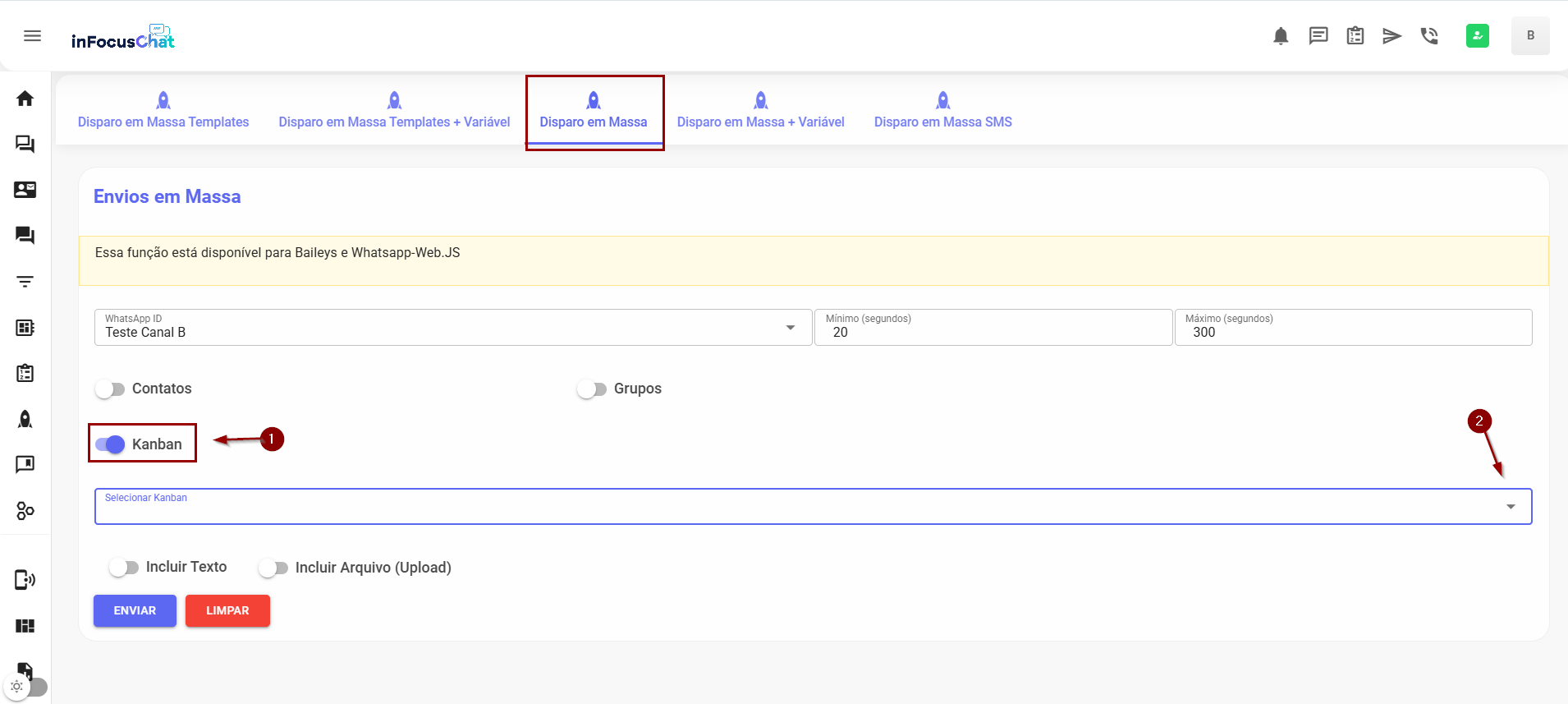Click the notifications bell icon
This screenshot has height=704, width=1568.
[1280, 36]
